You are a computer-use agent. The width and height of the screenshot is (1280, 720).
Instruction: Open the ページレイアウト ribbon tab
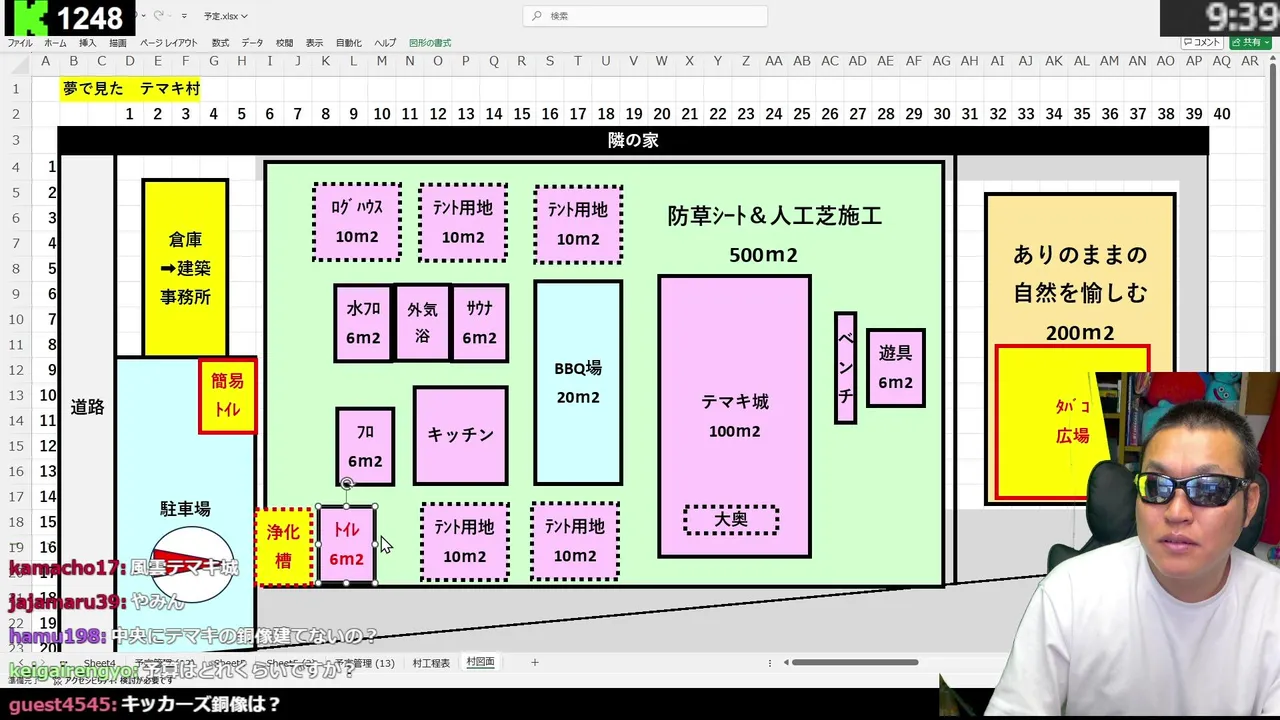pyautogui.click(x=168, y=43)
